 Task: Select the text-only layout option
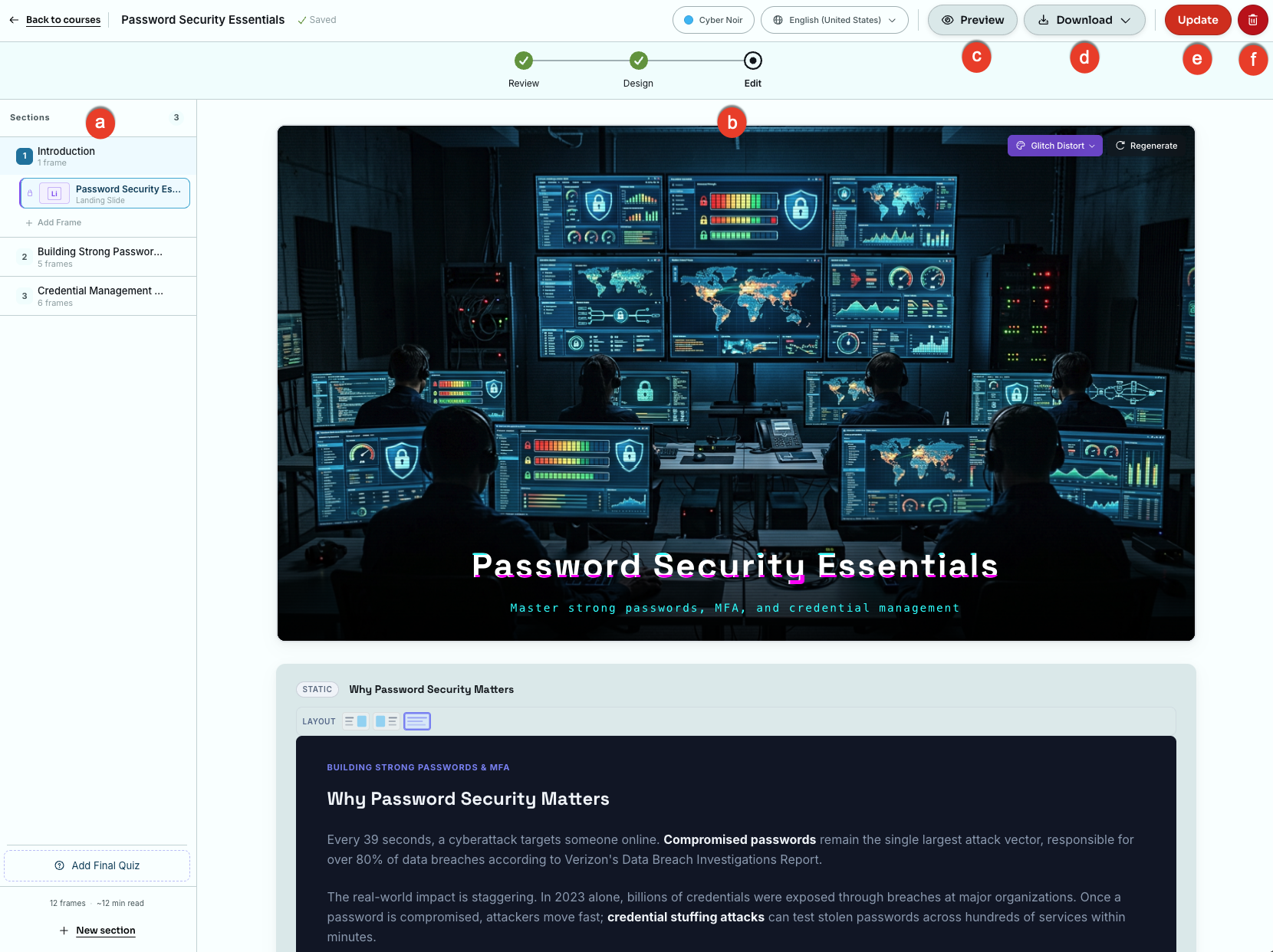[417, 721]
